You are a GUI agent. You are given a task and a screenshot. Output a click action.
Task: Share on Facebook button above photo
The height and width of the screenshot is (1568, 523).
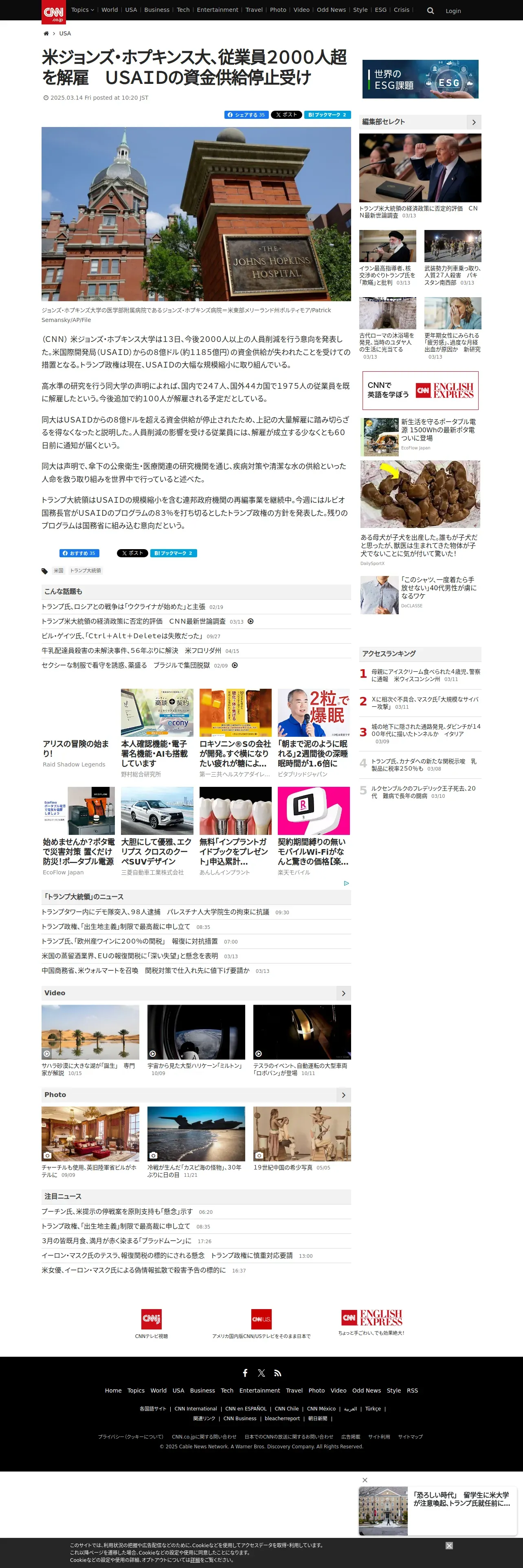tap(246, 114)
